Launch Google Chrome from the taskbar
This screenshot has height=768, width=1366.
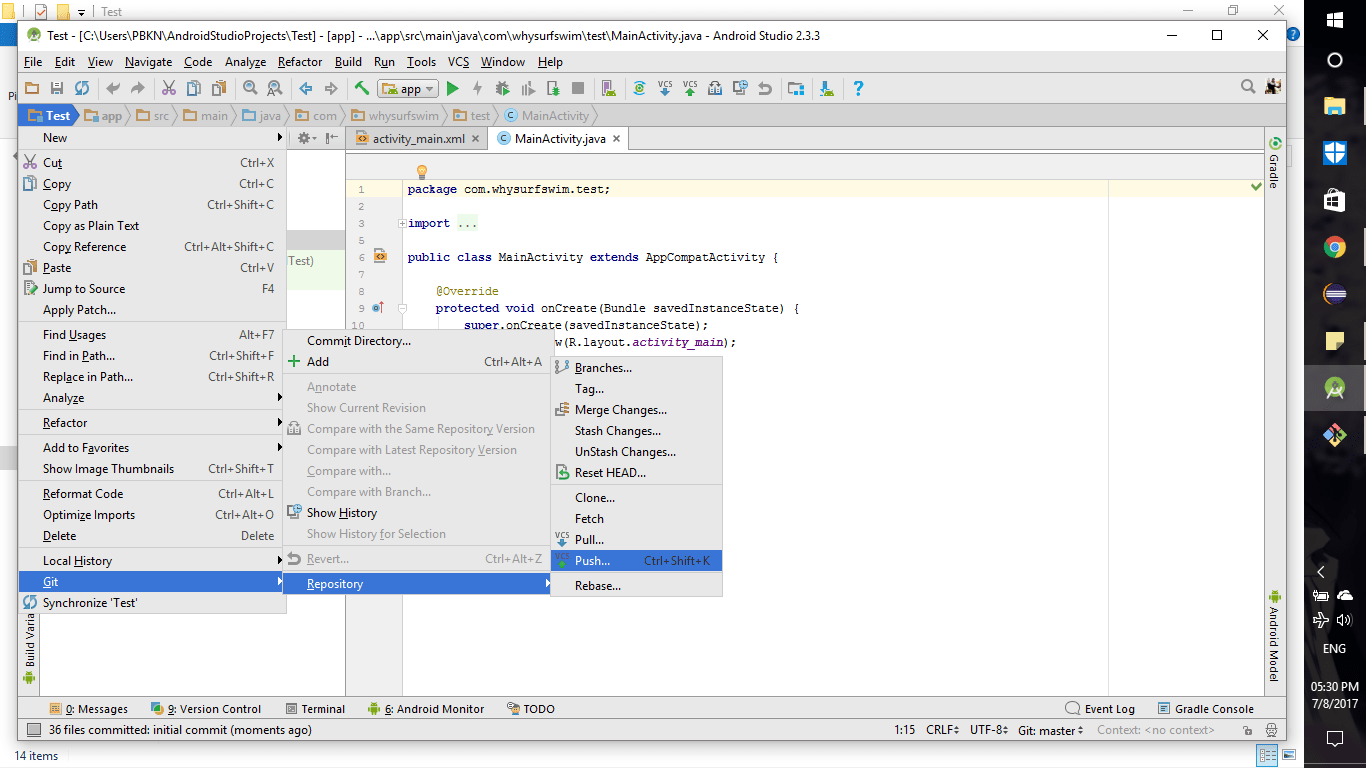[1334, 247]
